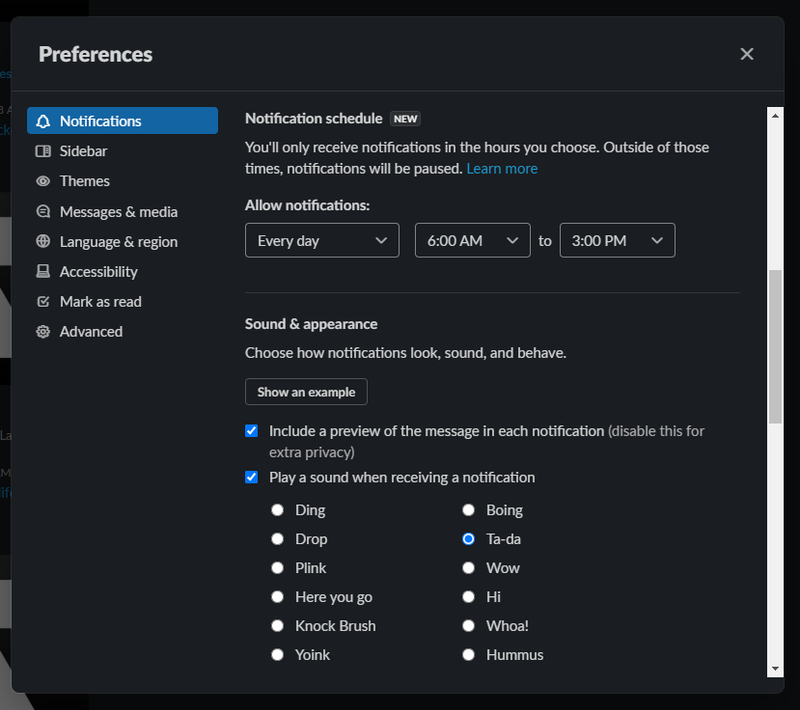The width and height of the screenshot is (800, 710).
Task: Uncheck play a sound when receiving notifications
Action: coord(251,477)
